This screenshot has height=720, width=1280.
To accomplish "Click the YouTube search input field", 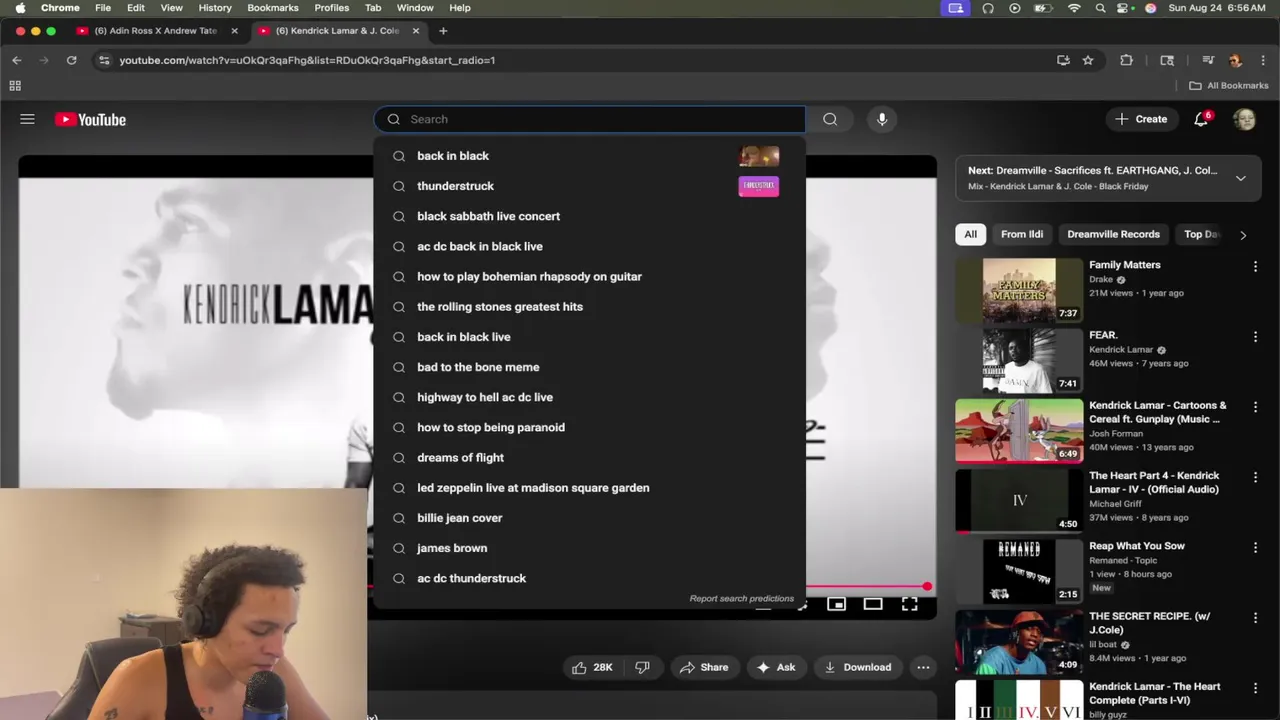I will pyautogui.click(x=590, y=119).
